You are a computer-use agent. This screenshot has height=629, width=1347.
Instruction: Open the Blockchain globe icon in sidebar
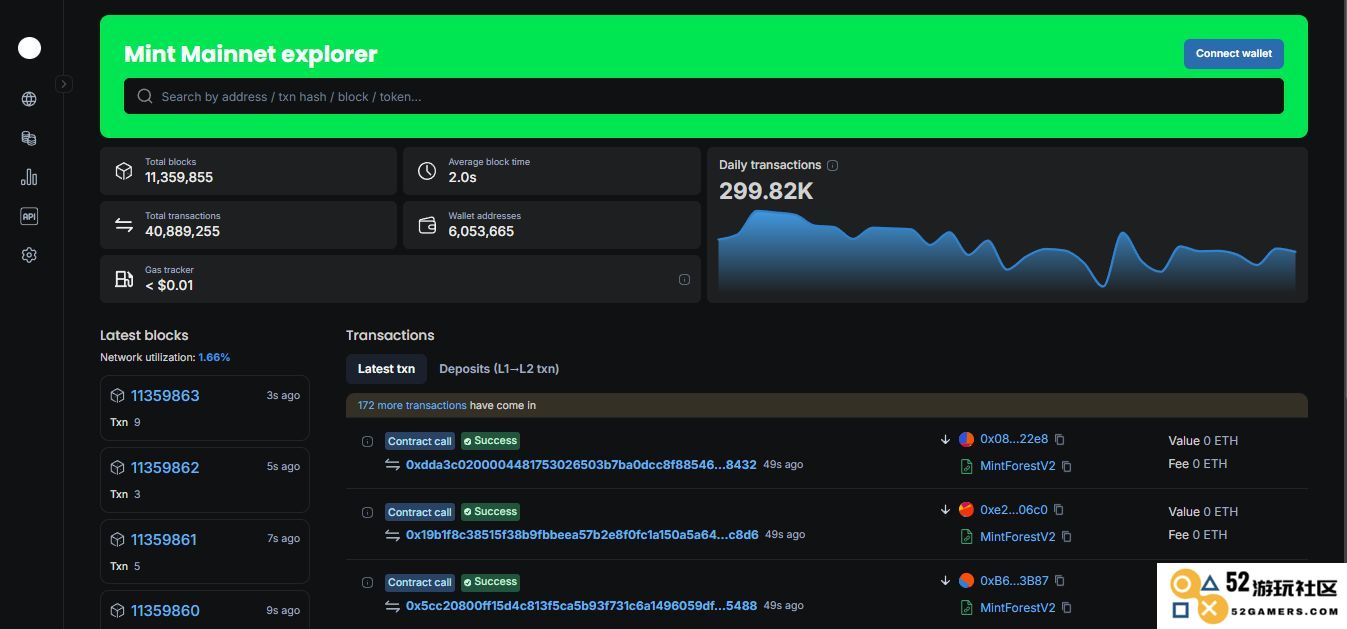pyautogui.click(x=29, y=99)
